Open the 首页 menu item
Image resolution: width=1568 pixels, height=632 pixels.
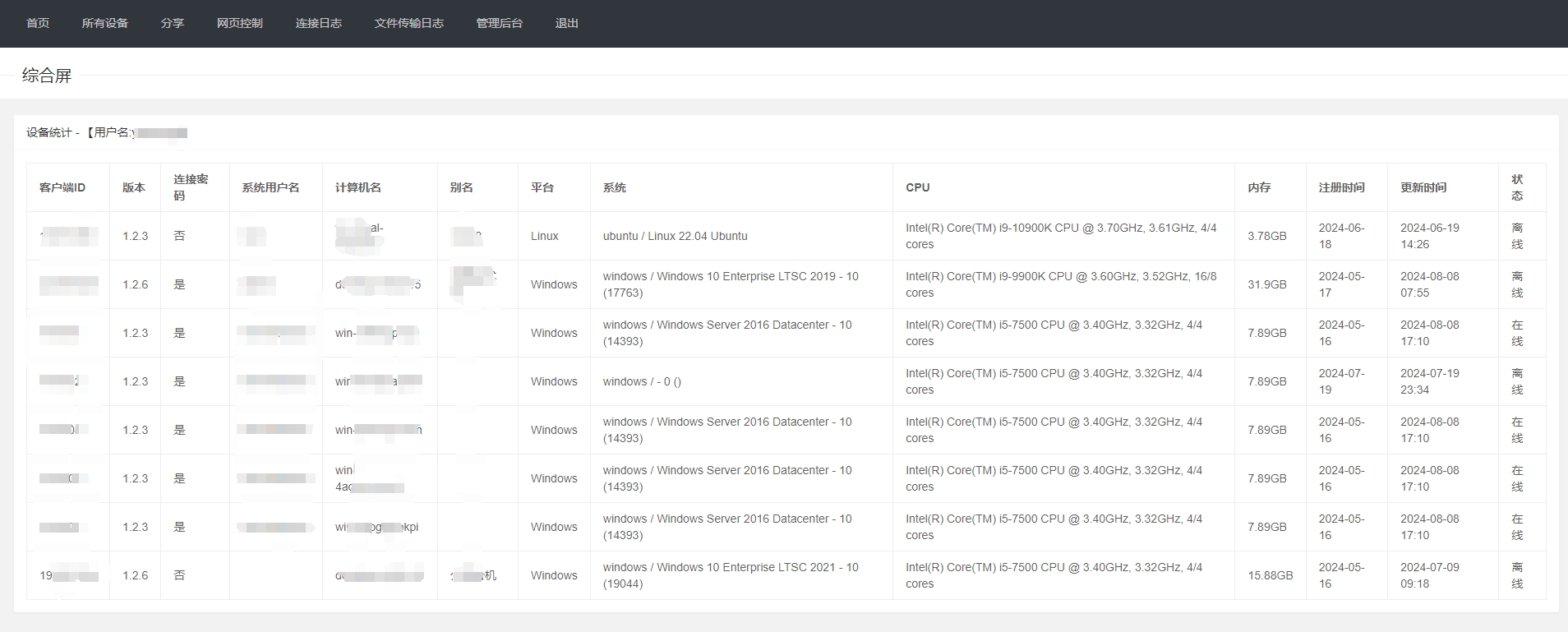point(38,23)
